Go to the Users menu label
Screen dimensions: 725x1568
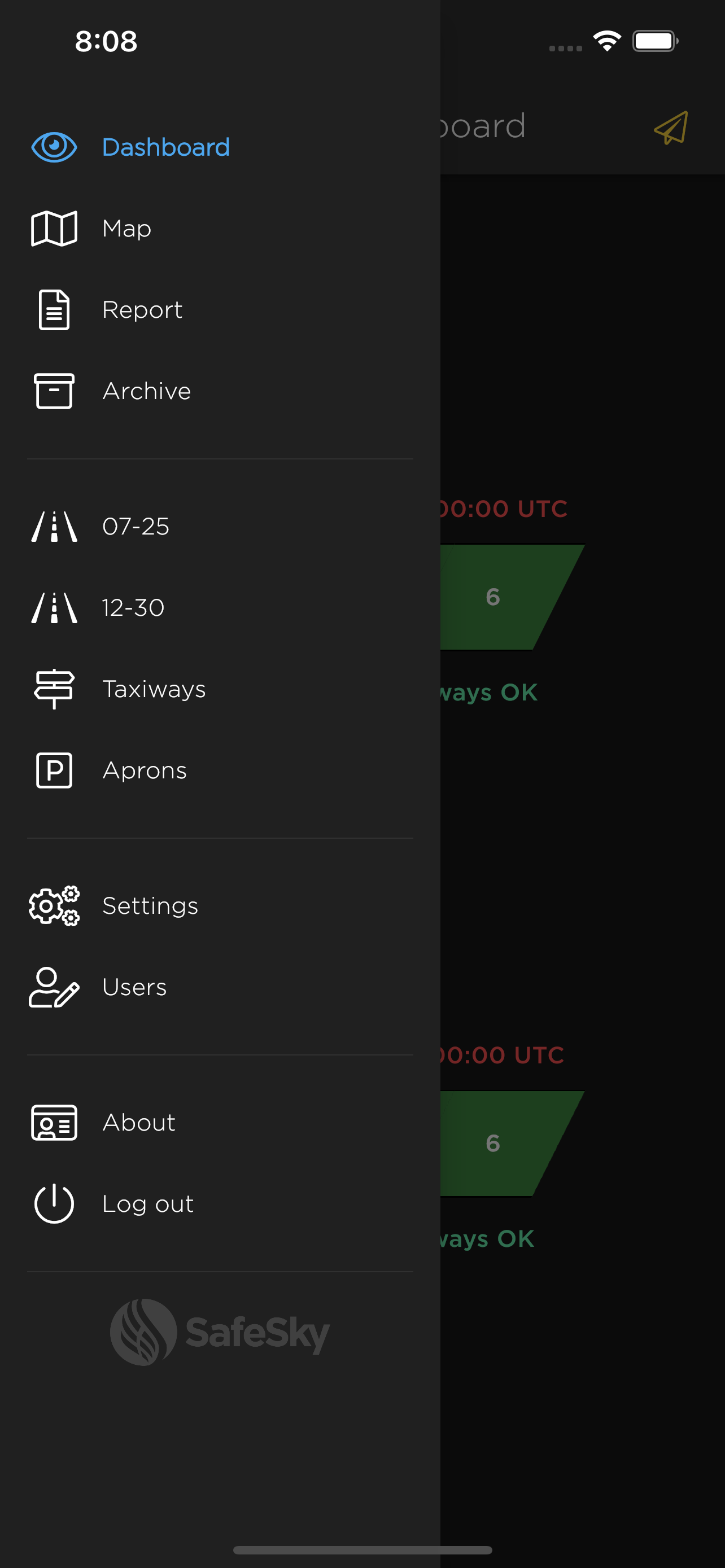[134, 987]
